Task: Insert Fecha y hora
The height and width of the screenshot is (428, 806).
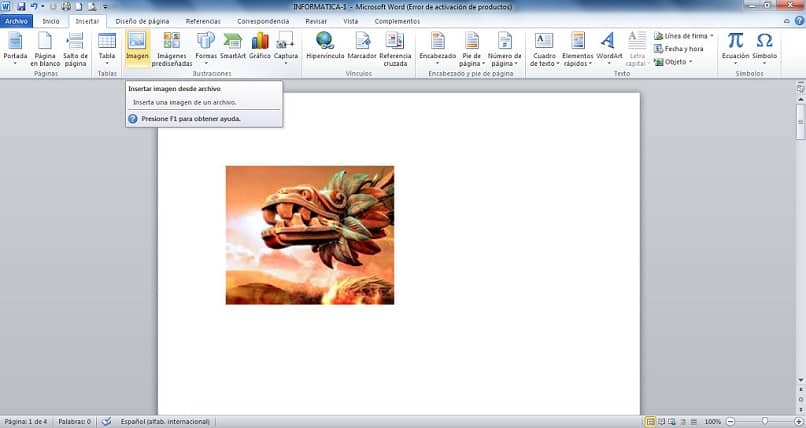Action: click(679, 49)
